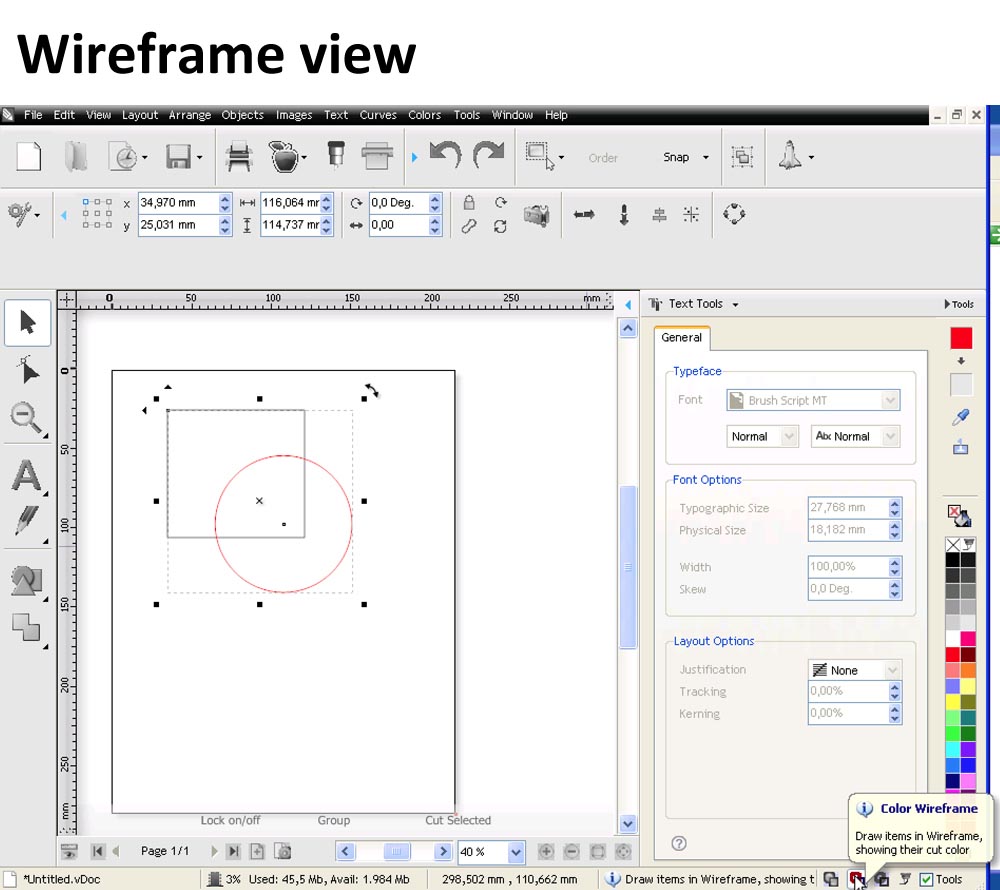Click the printer icon
The width and height of the screenshot is (1000, 890).
[x=239, y=157]
